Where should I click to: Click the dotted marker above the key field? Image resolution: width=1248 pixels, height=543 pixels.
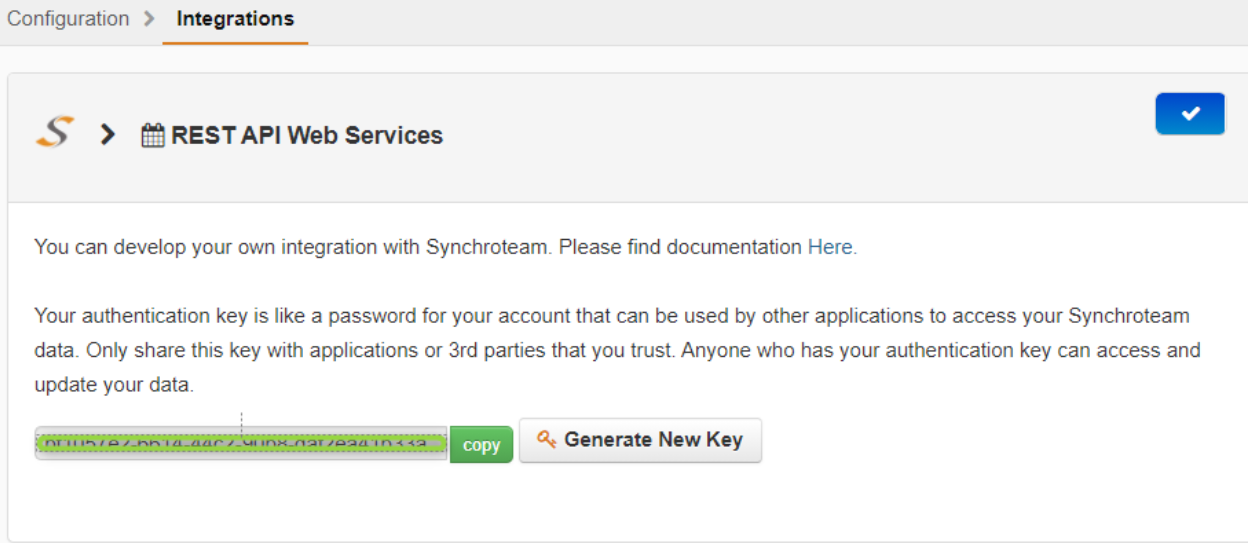click(241, 420)
